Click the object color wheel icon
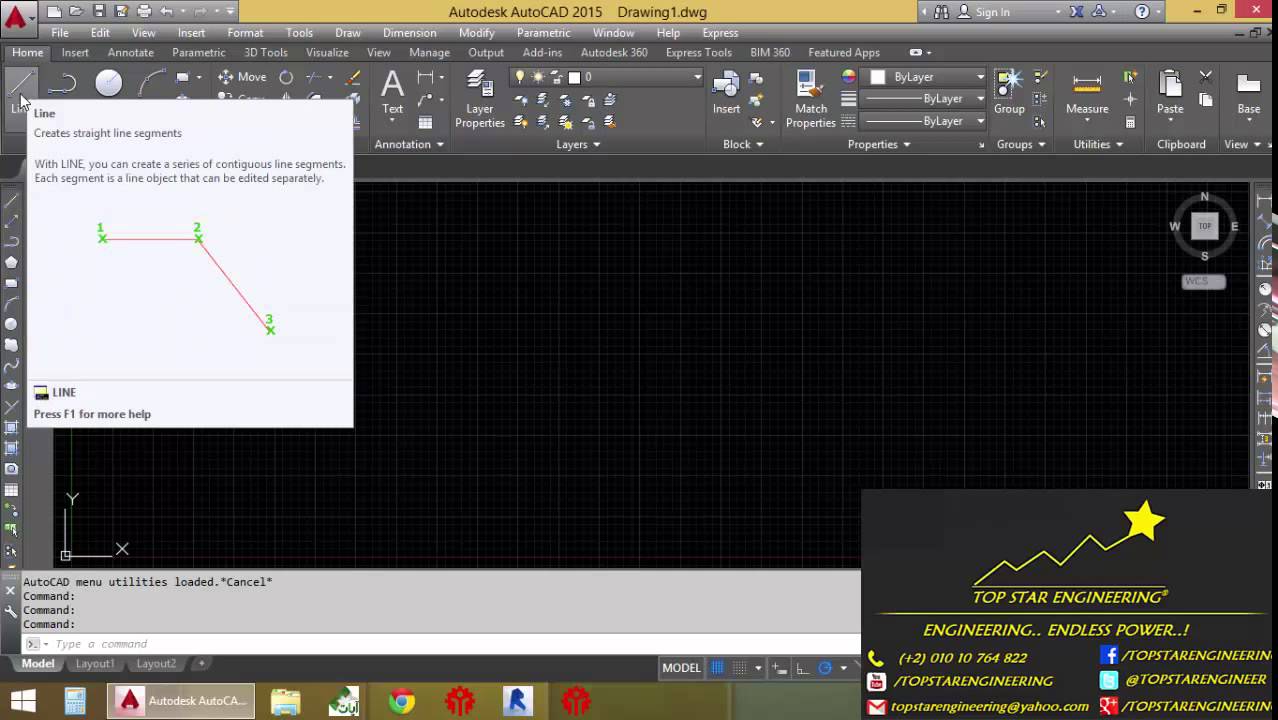The image size is (1278, 720). [x=848, y=77]
